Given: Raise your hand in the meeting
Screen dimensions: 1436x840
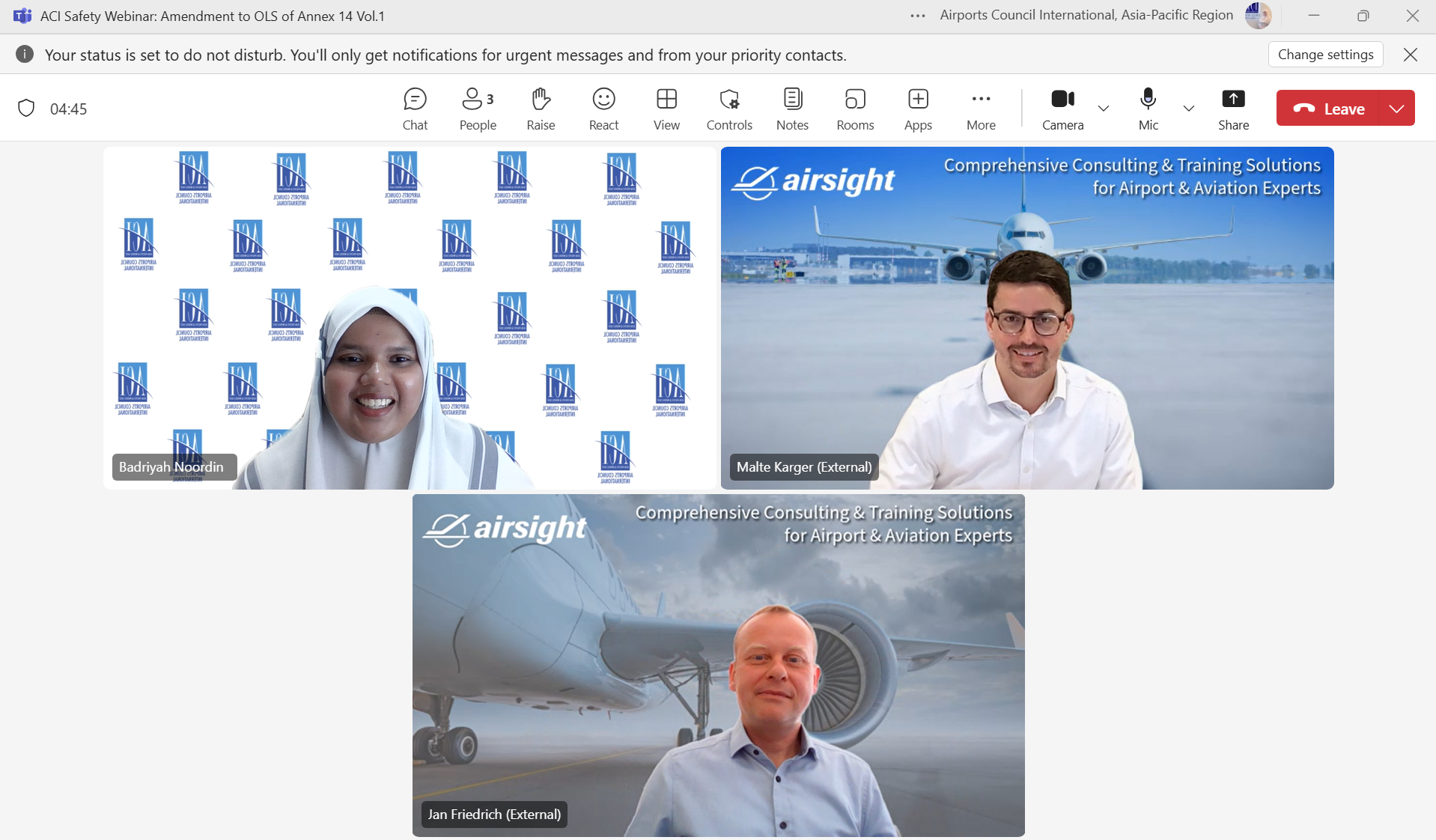Looking at the screenshot, I should tap(541, 109).
